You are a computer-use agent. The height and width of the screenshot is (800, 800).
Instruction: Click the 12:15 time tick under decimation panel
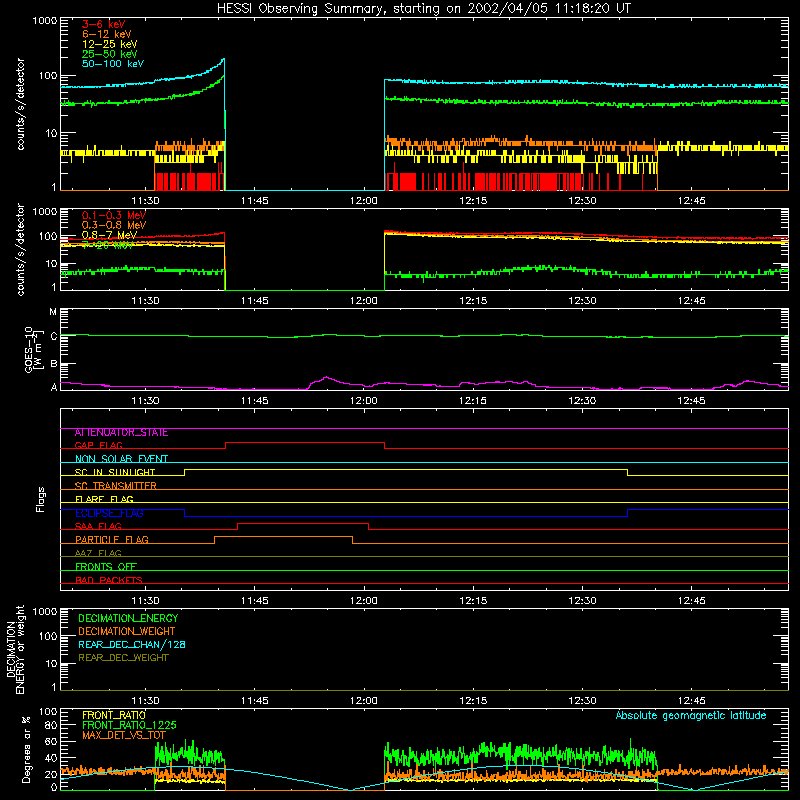pos(473,701)
